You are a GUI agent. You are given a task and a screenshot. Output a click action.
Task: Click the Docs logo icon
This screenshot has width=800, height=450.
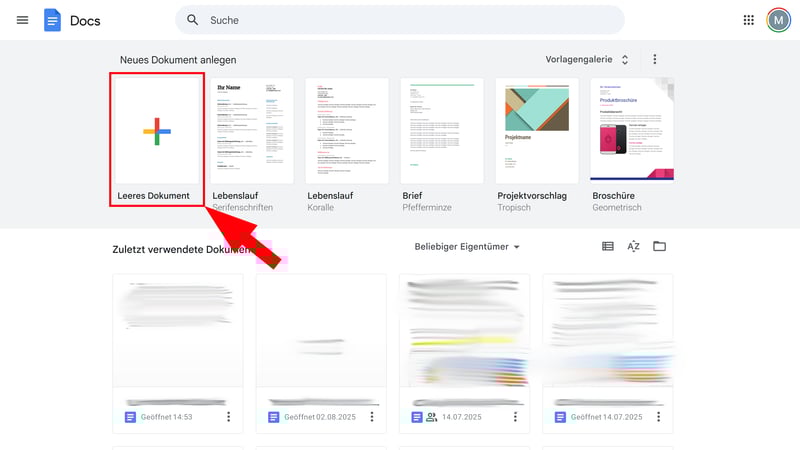click(52, 20)
